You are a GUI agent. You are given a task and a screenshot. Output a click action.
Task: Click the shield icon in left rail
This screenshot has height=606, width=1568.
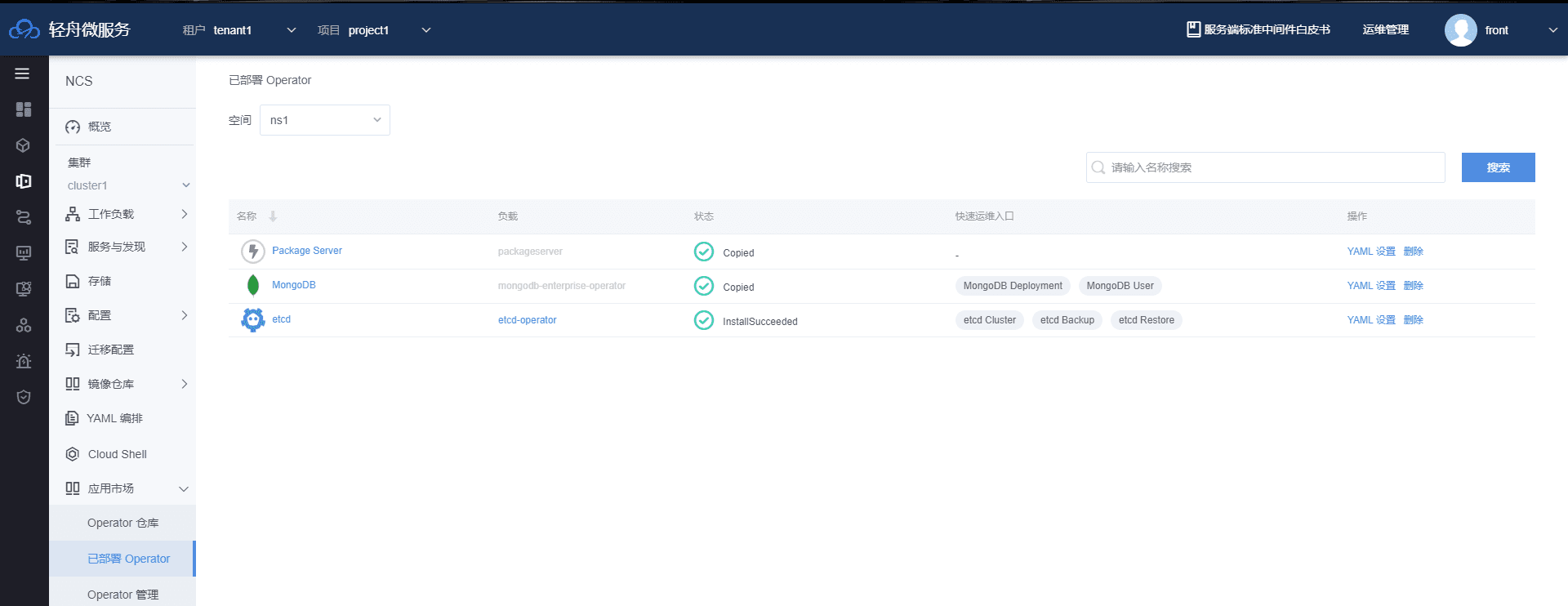[x=24, y=397]
